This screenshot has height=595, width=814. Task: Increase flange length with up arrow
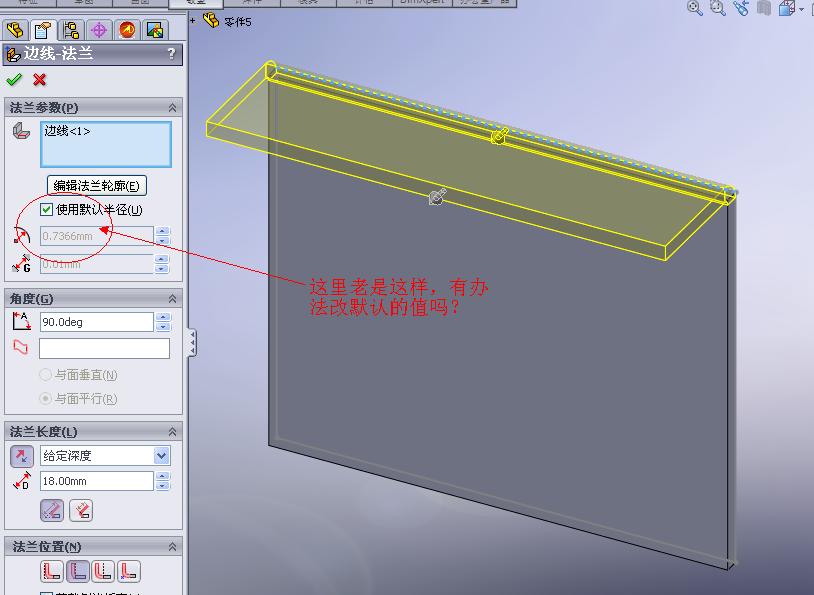coord(162,476)
